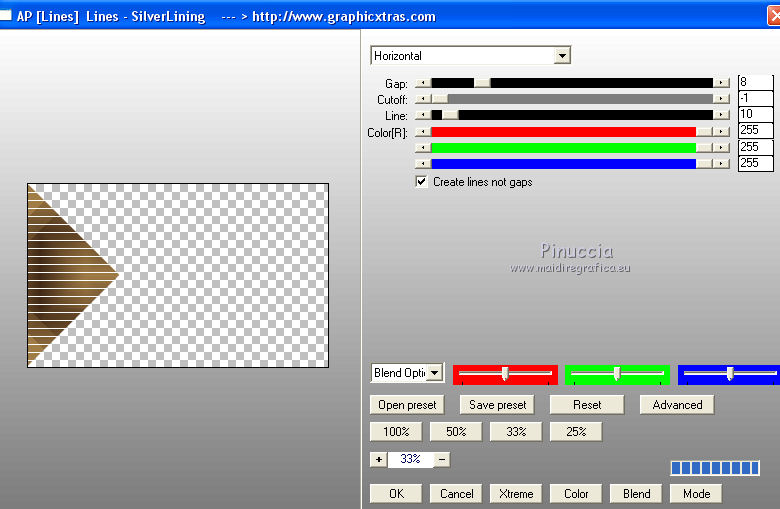The height and width of the screenshot is (509, 780).
Task: Click the Advanced button
Action: (x=677, y=405)
